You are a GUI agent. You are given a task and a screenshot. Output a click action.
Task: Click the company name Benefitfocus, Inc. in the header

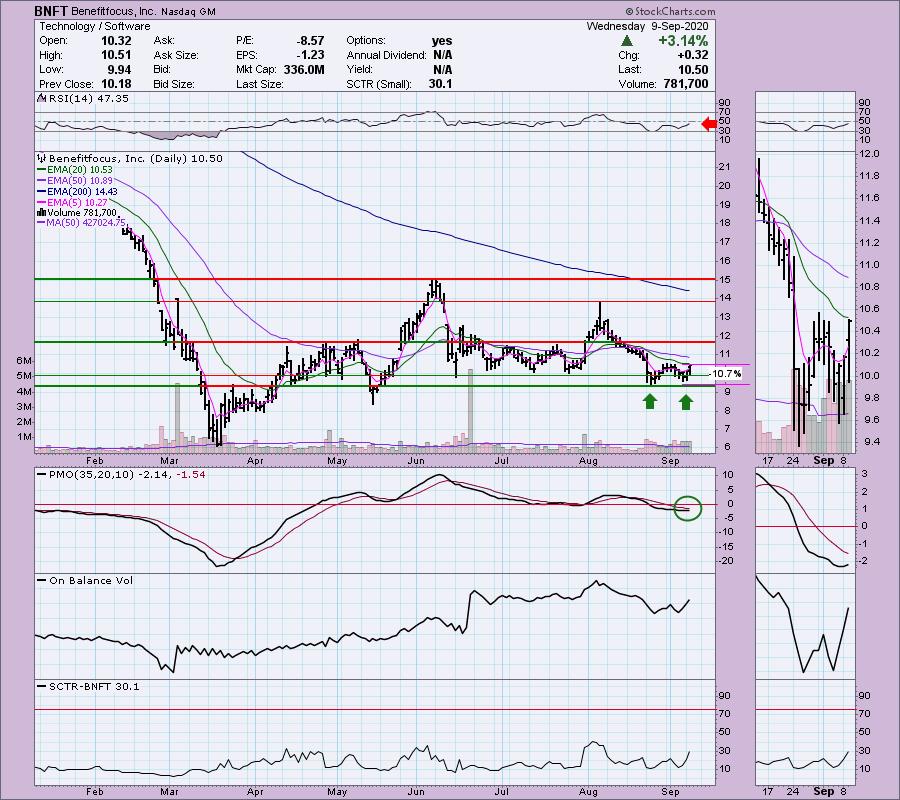point(113,11)
